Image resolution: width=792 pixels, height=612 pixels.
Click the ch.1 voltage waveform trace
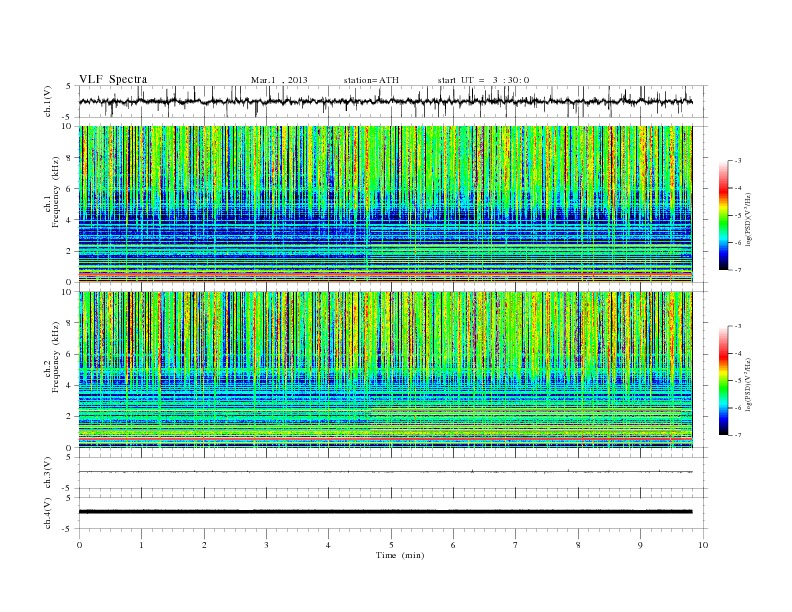[x=385, y=101]
